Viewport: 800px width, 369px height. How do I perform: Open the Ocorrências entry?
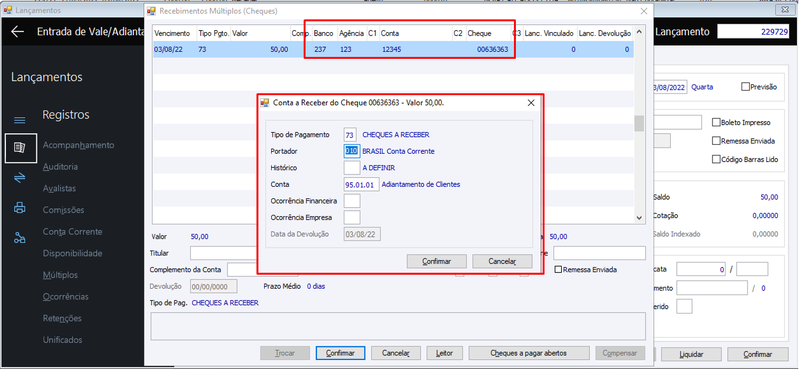pyautogui.click(x=65, y=297)
